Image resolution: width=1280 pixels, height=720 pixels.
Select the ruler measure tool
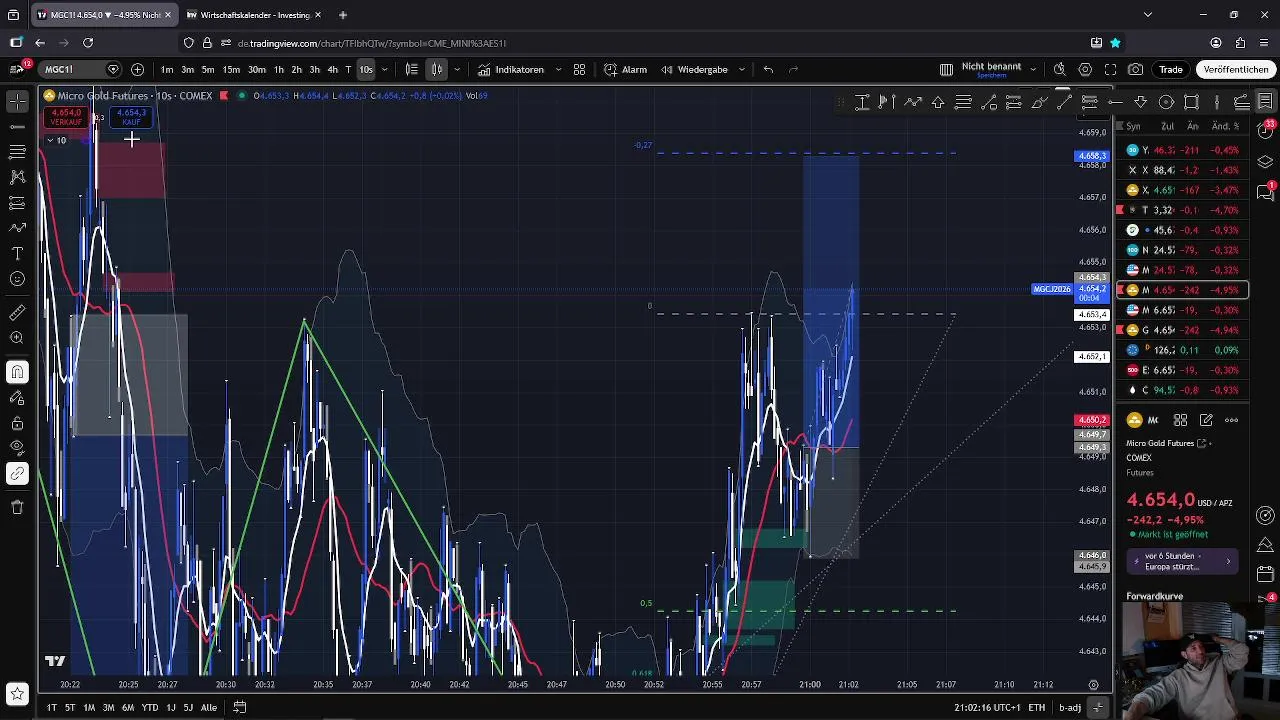pos(17,313)
